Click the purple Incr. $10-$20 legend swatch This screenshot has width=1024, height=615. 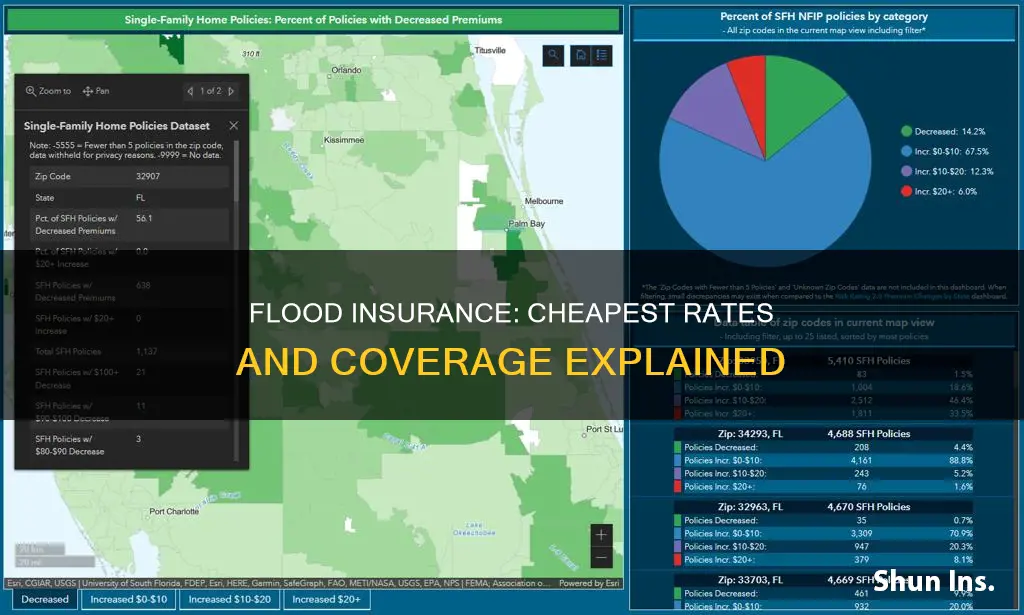click(906, 171)
